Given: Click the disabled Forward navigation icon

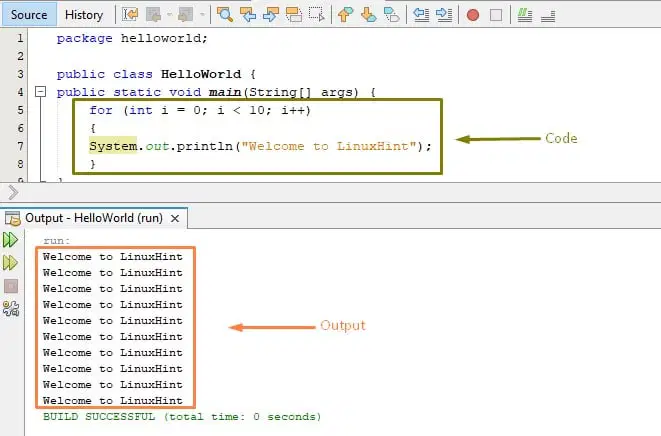Looking at the screenshot, I should (x=185, y=15).
